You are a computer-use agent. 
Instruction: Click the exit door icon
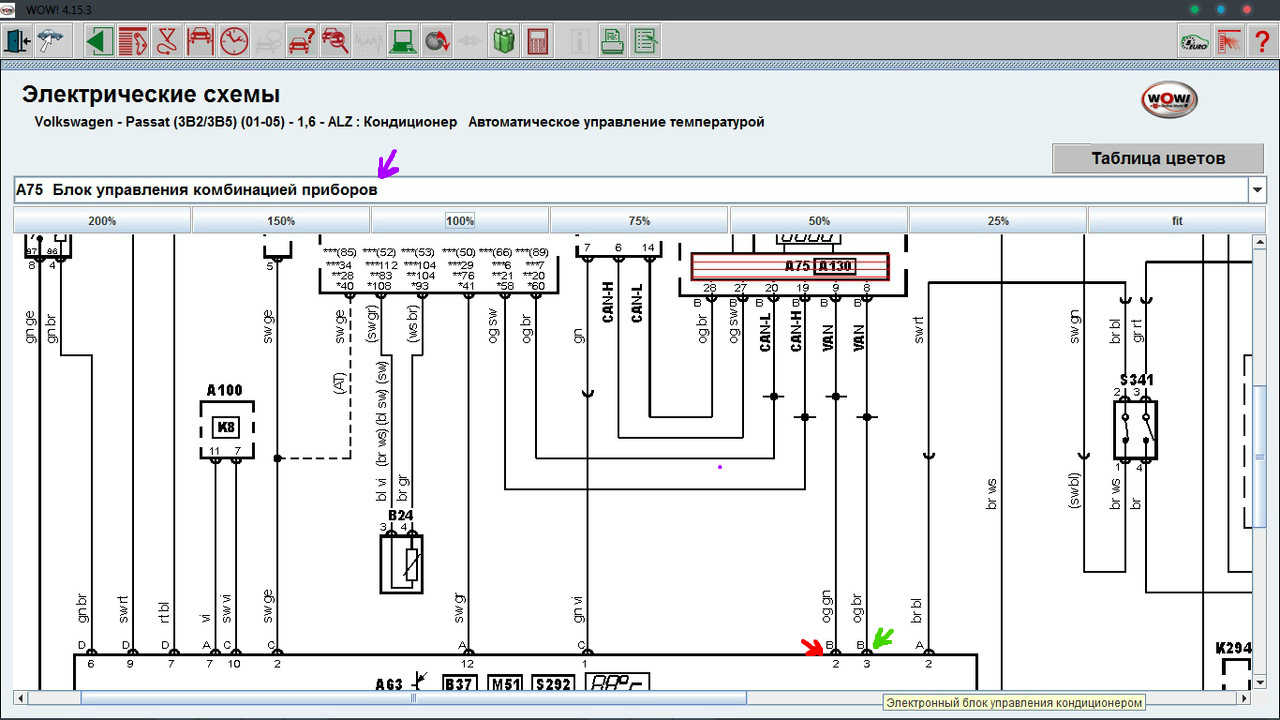click(x=17, y=41)
